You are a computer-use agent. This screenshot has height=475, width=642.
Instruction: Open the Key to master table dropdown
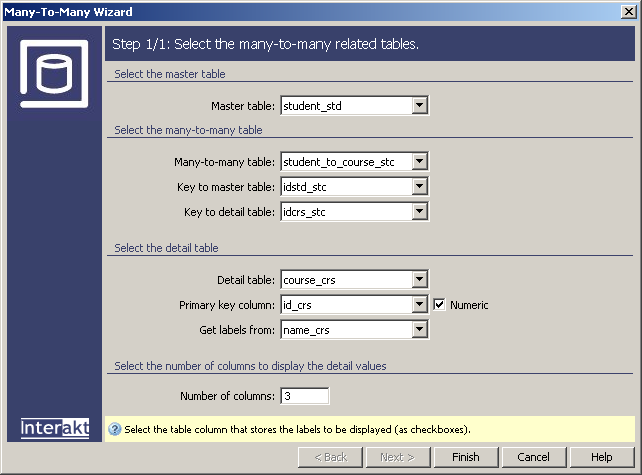coord(420,186)
